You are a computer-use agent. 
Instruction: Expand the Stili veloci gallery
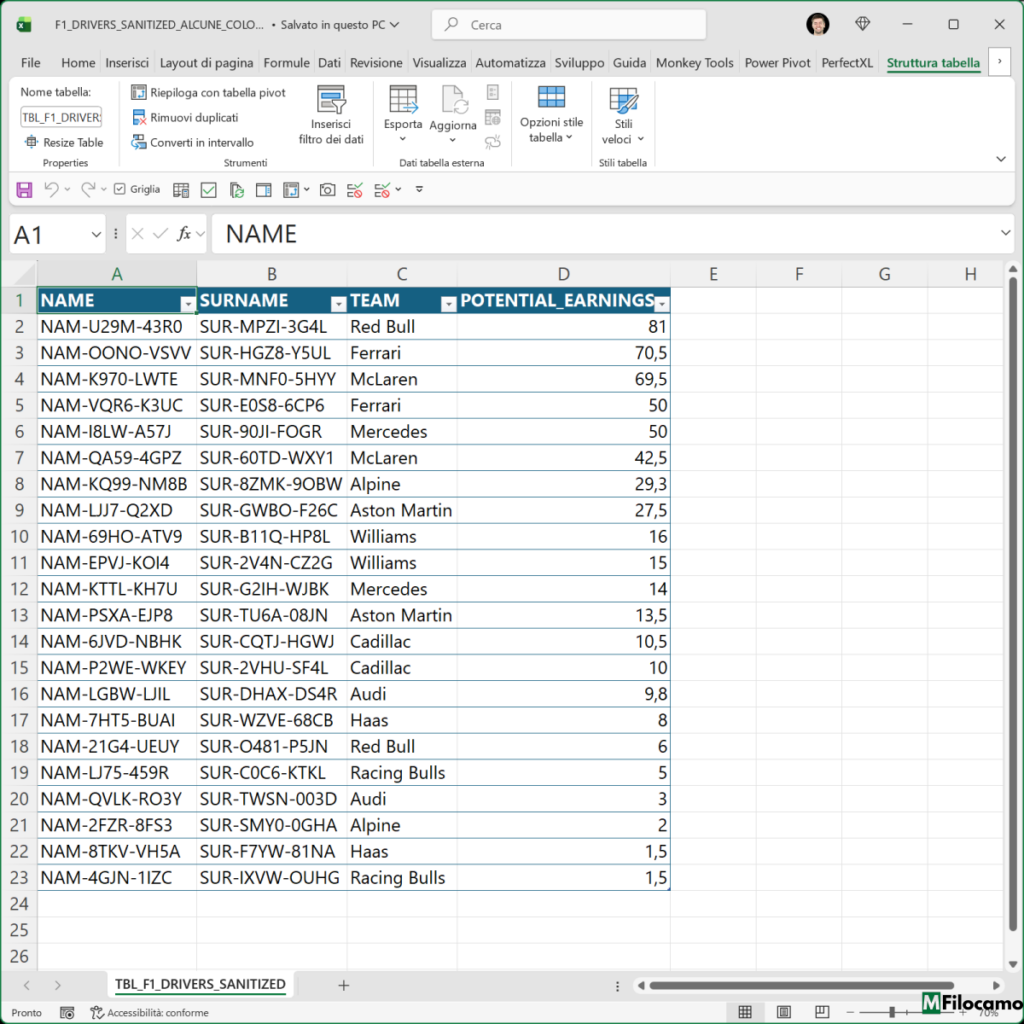[641, 139]
